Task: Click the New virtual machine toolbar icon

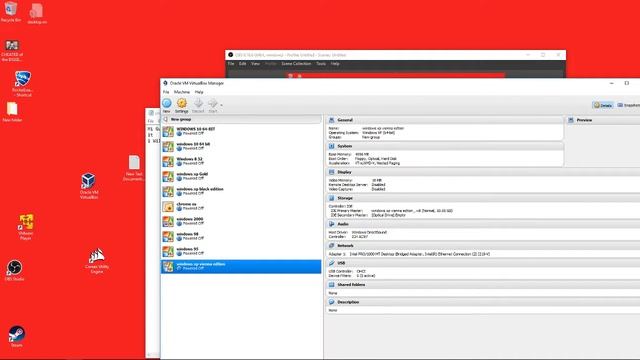Action: pos(167,105)
